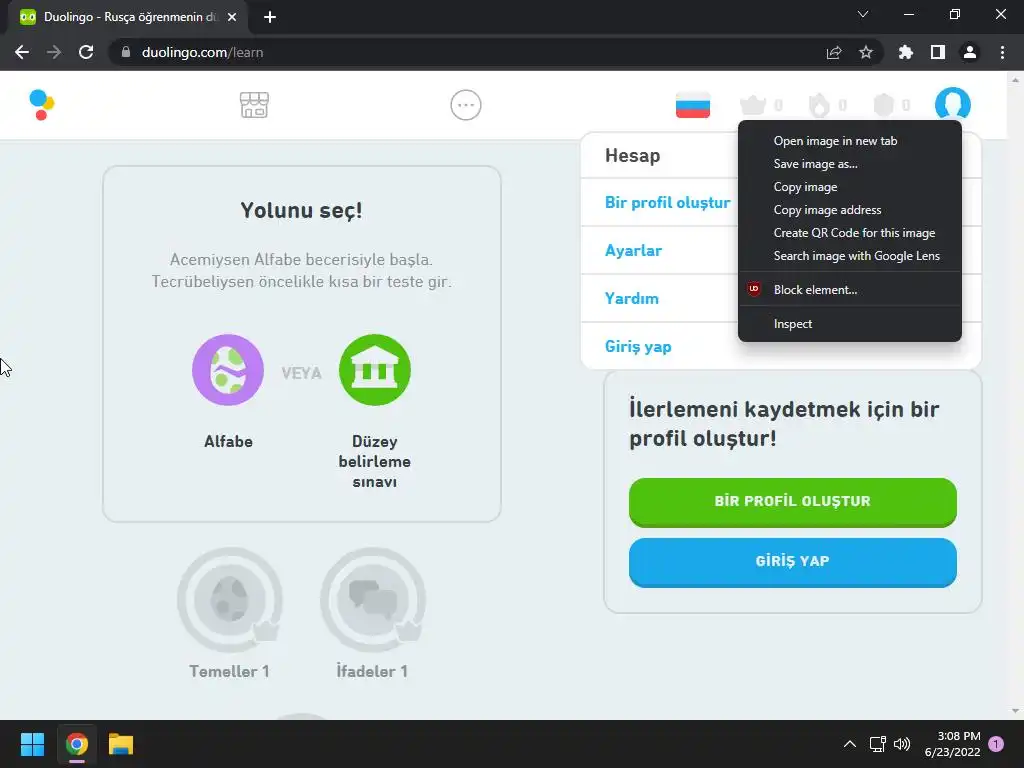
Task: Open the Ayarlar settings link
Action: pos(633,250)
